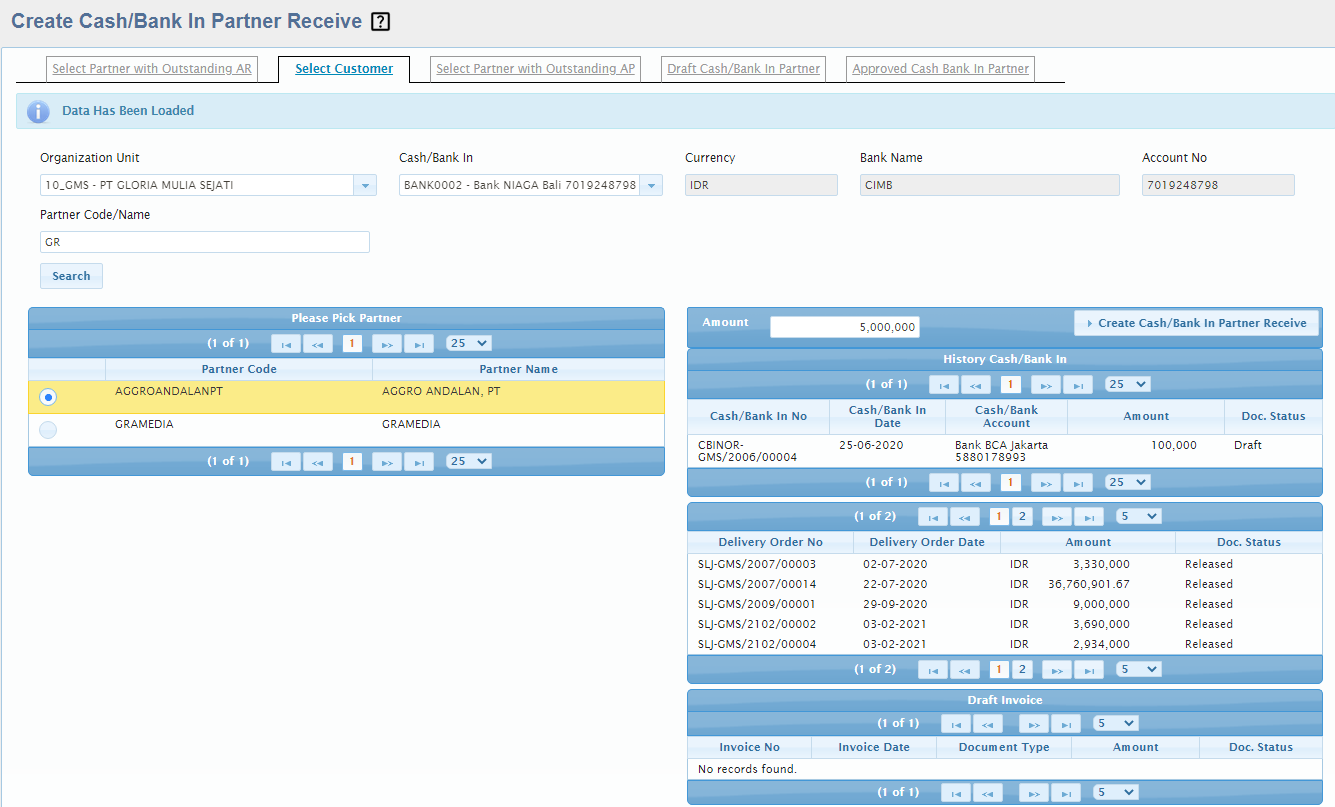Switch to Select Customer tab
1335x807 pixels.
[344, 69]
